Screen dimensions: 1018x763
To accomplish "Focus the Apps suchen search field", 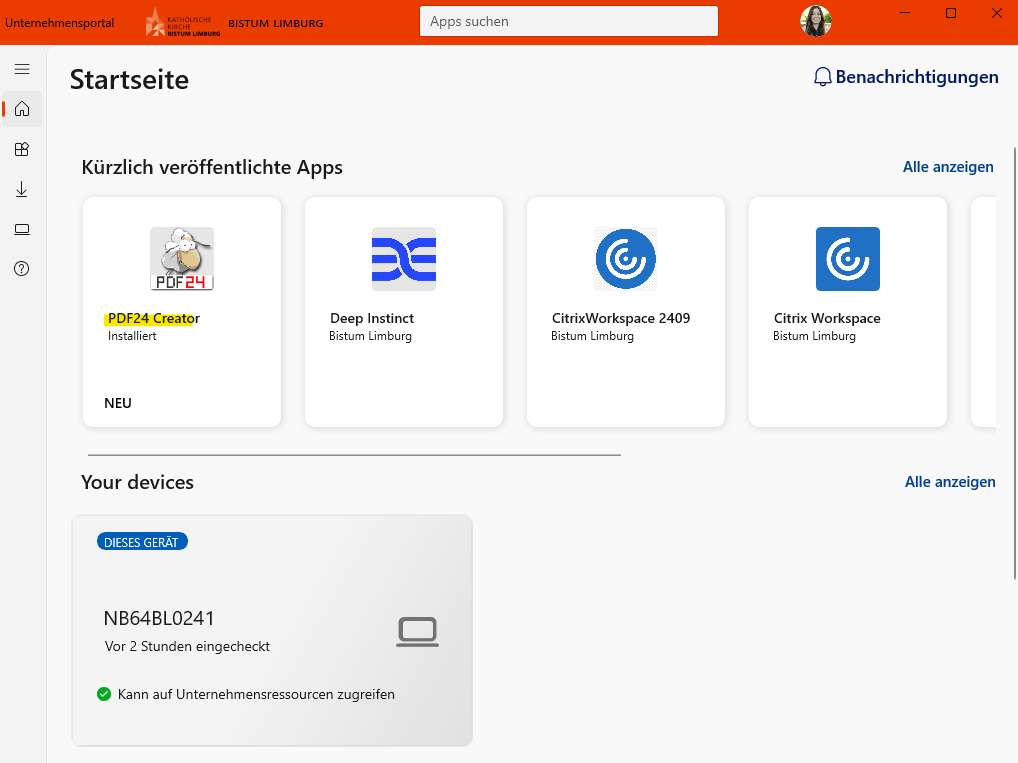I will 569,21.
